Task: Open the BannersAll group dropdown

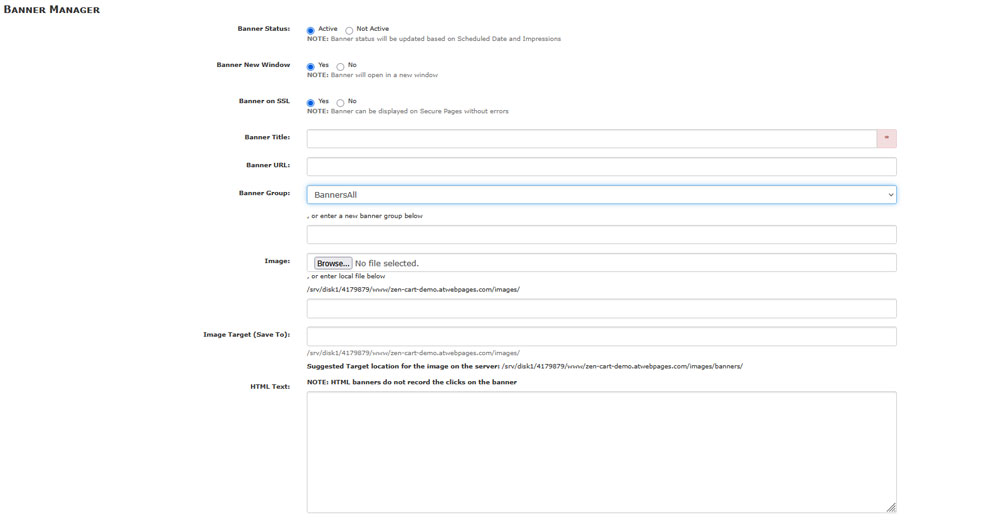Action: click(600, 195)
